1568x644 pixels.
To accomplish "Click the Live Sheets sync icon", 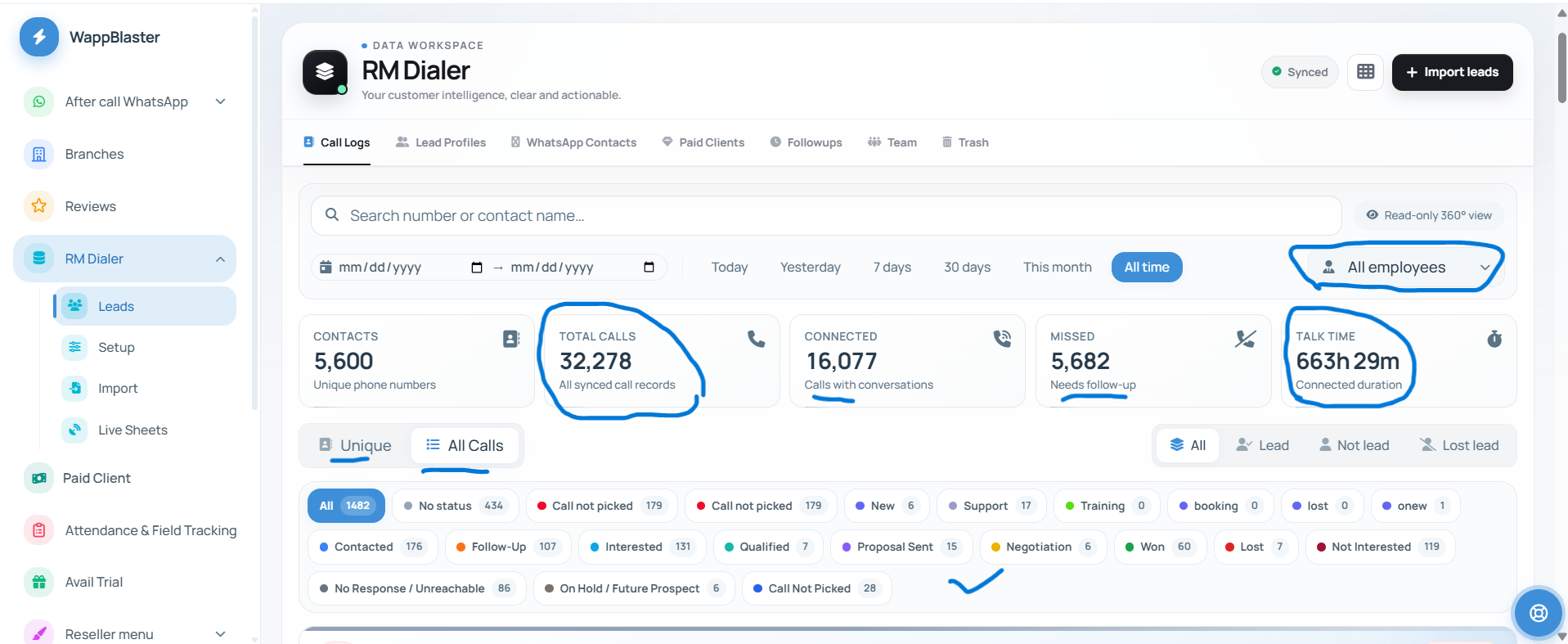I will coord(74,430).
